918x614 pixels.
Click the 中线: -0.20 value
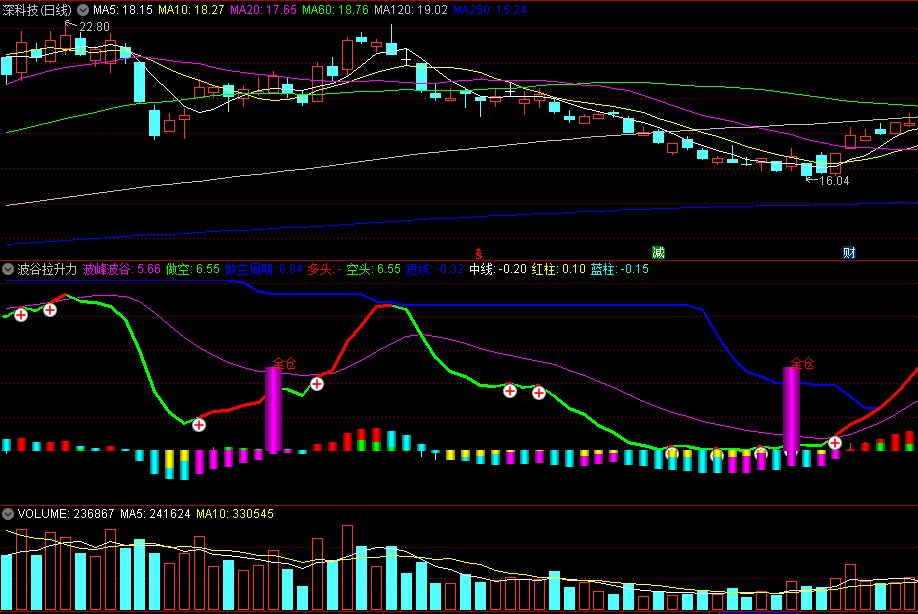point(498,269)
